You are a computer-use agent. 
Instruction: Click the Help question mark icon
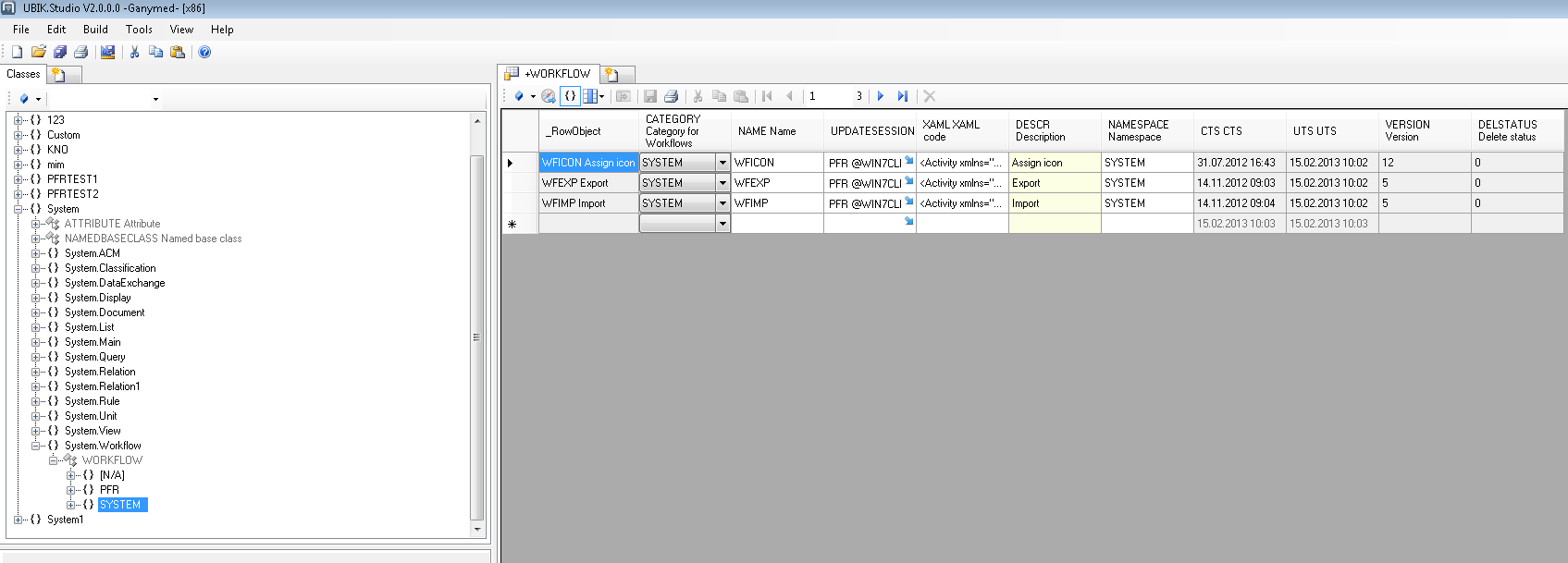click(x=204, y=53)
